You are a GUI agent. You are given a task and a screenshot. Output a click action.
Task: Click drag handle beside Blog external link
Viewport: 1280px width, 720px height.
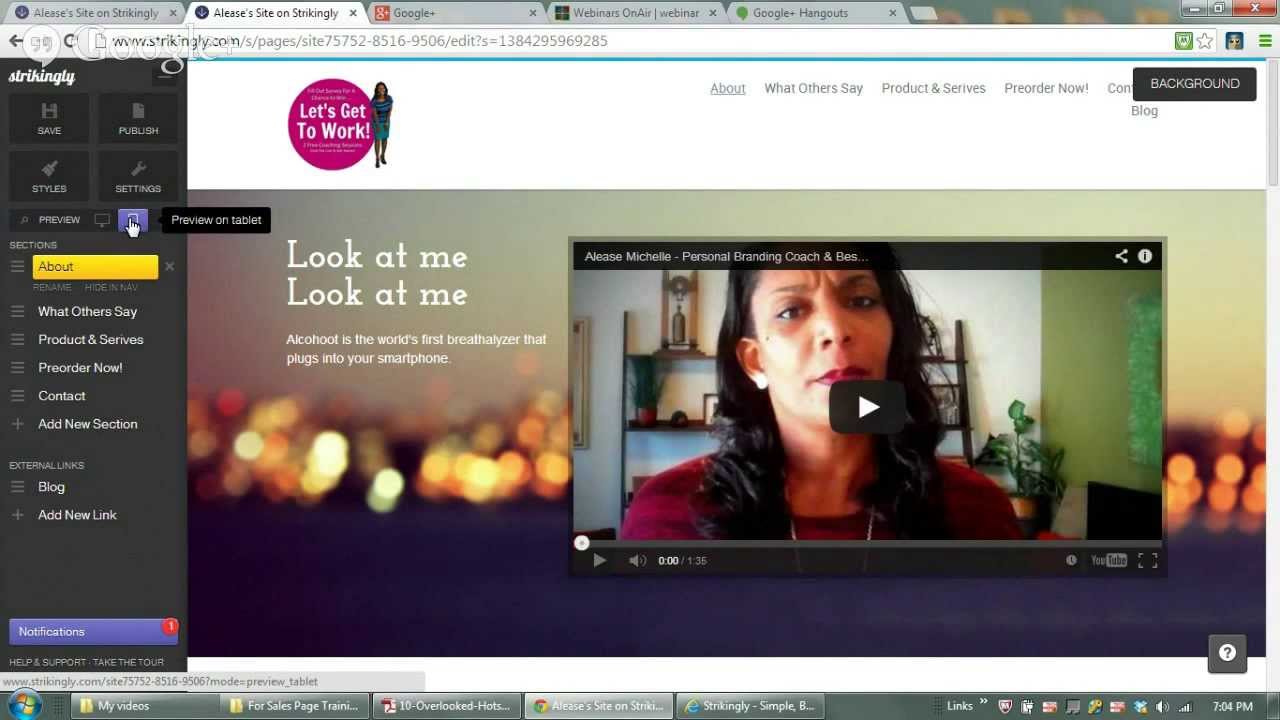click(x=17, y=487)
